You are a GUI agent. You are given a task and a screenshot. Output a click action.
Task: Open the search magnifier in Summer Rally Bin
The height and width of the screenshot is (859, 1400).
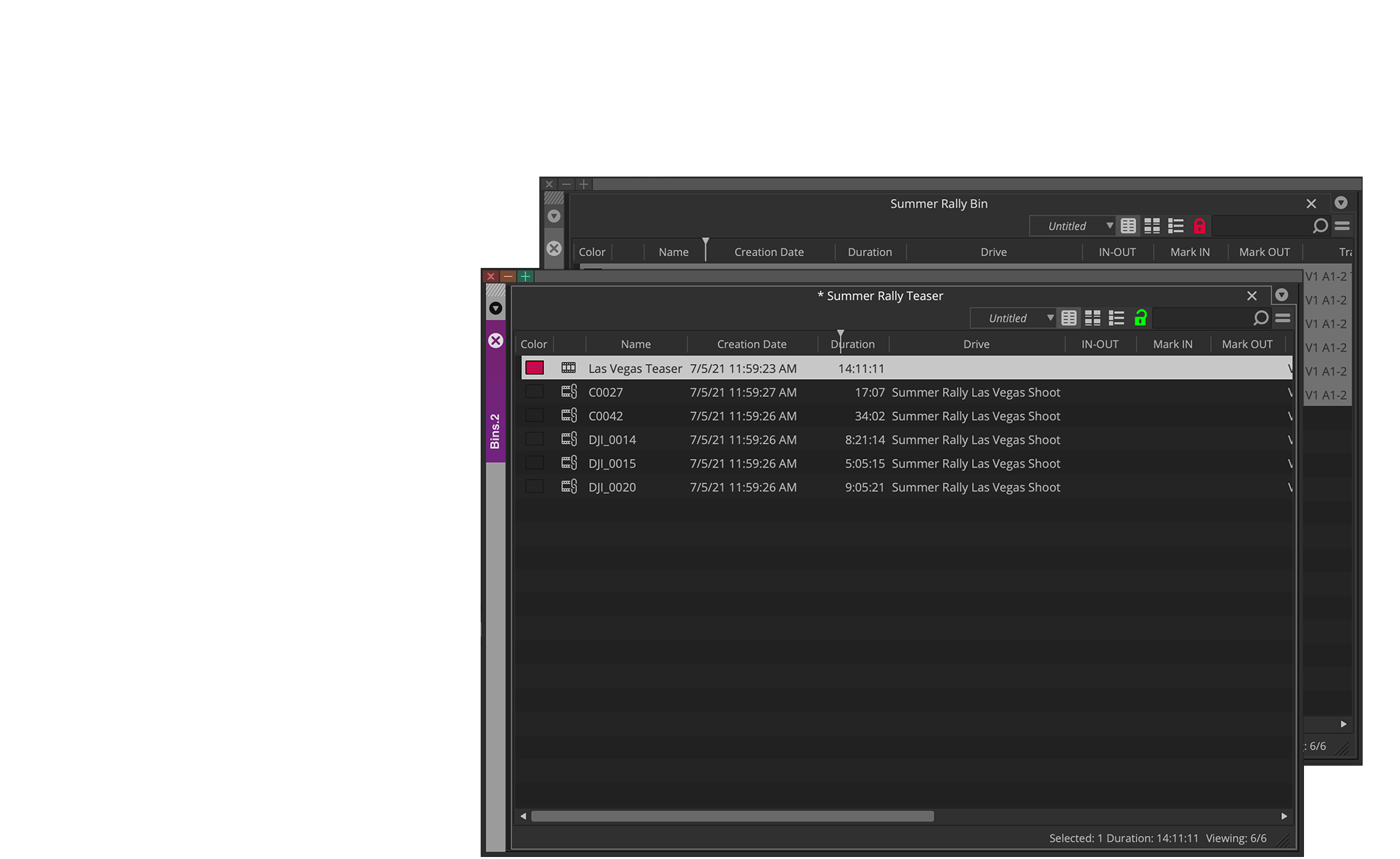coord(1321,226)
